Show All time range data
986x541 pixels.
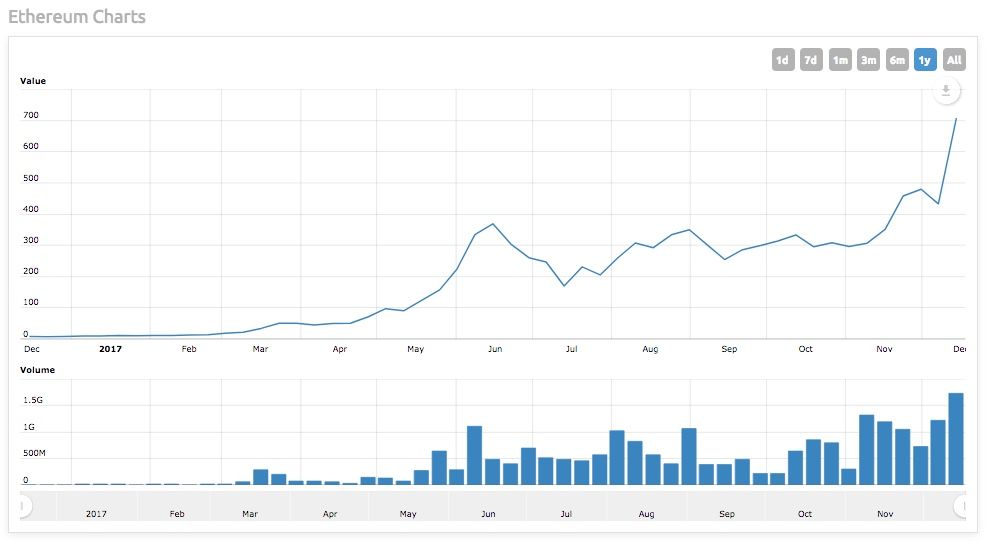point(954,60)
